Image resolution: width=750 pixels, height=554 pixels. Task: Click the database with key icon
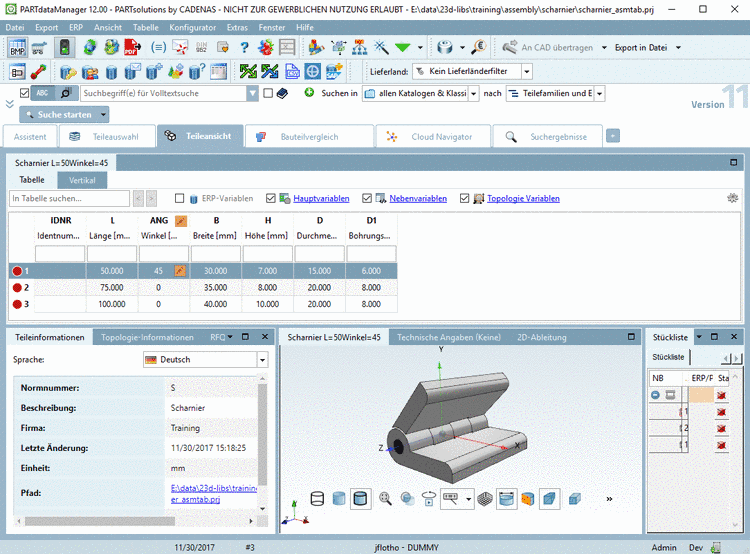click(68, 72)
